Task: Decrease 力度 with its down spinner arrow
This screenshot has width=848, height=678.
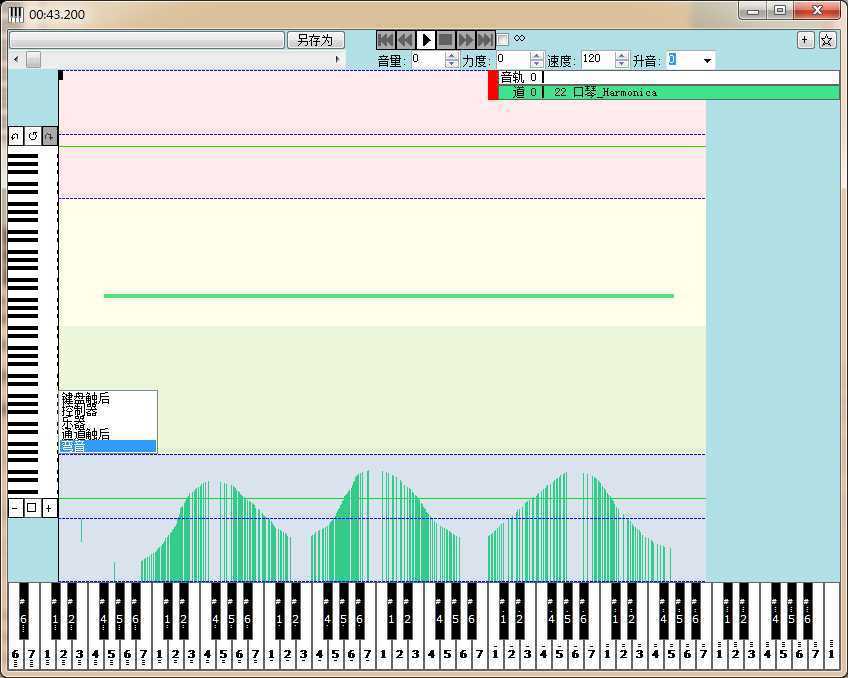Action: tap(536, 64)
